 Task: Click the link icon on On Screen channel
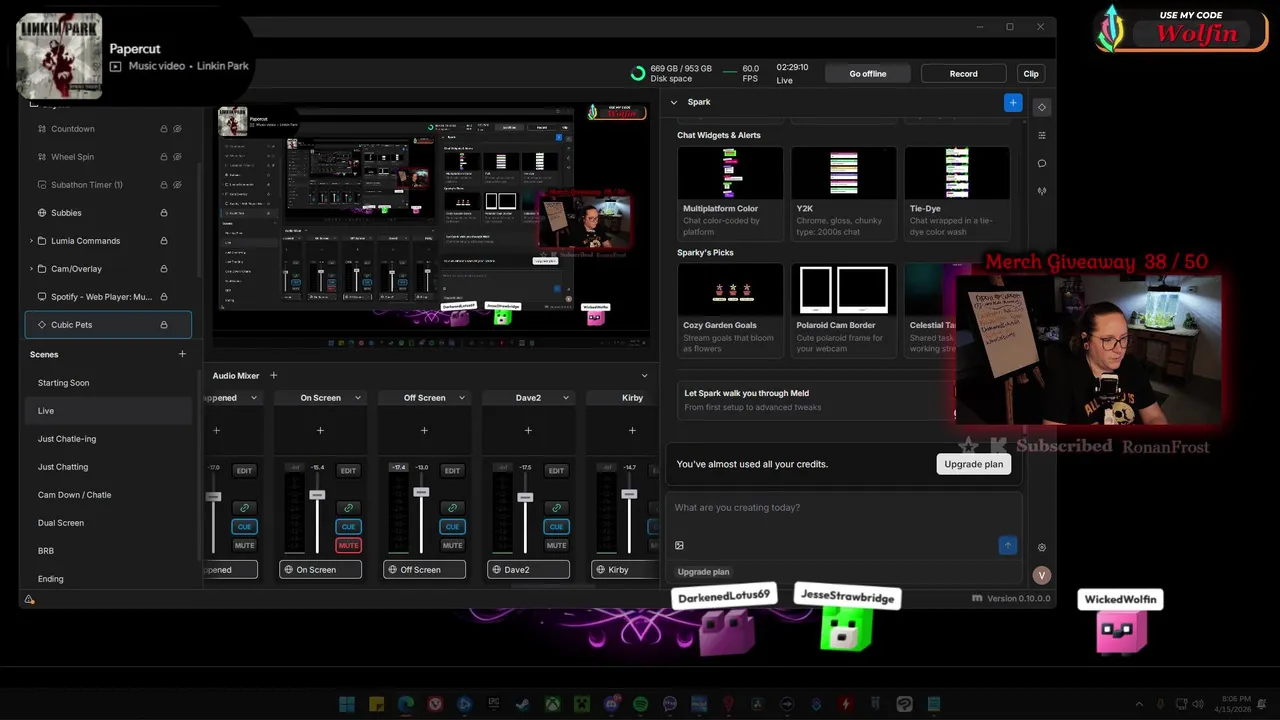tap(348, 508)
